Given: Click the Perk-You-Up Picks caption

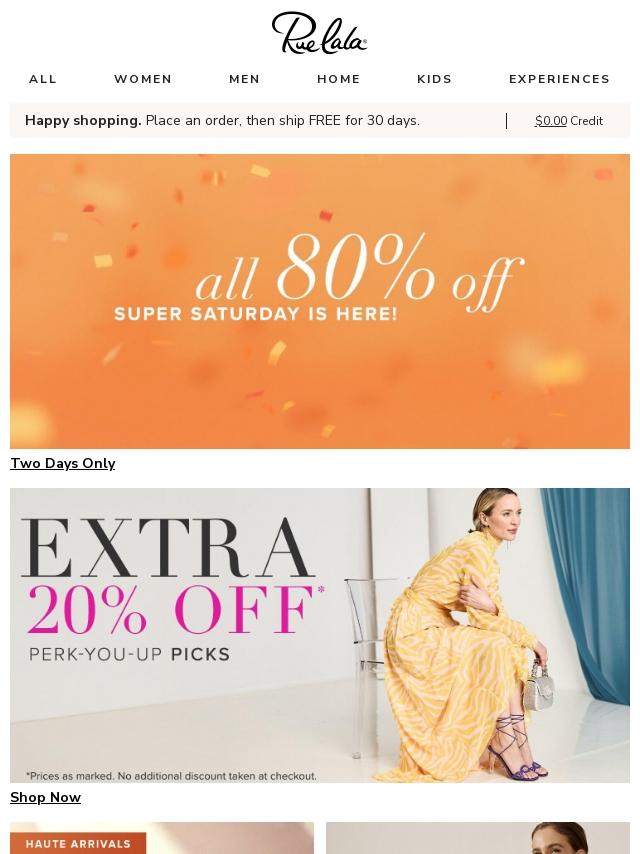Looking at the screenshot, I should [x=129, y=654].
